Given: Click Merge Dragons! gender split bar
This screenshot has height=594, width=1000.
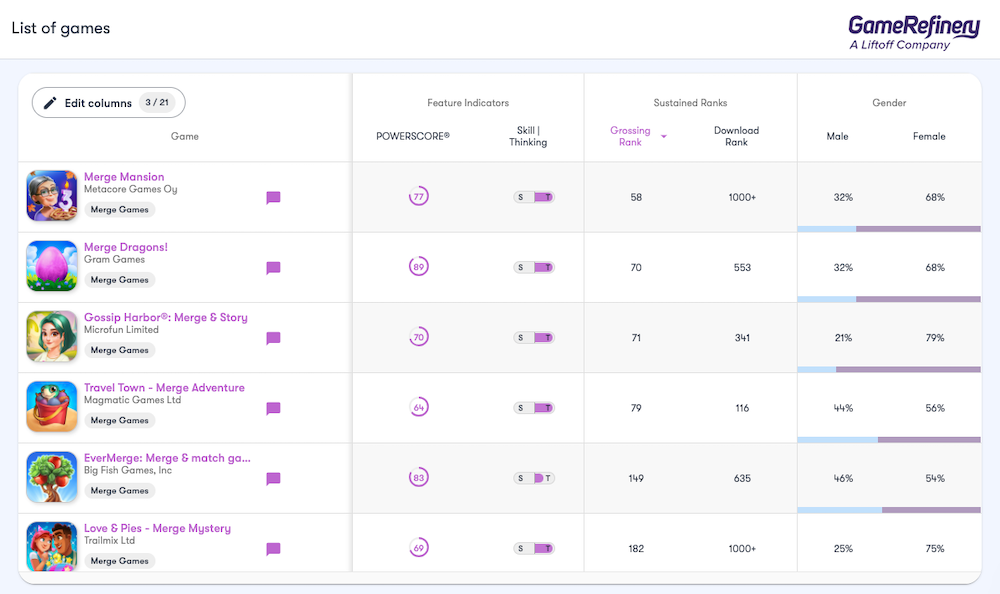Looking at the screenshot, I should click(x=889, y=299).
